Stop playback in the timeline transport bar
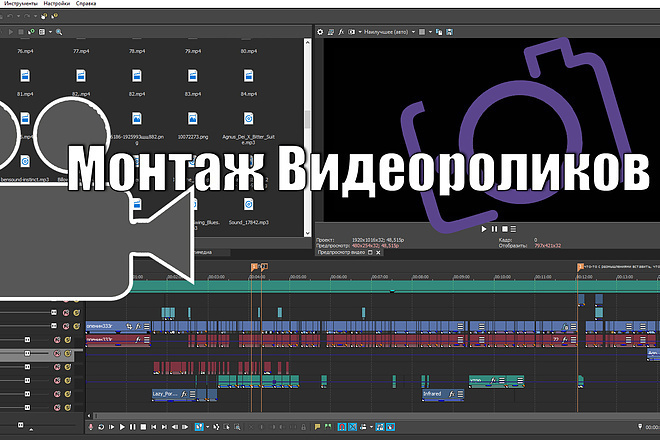Viewport: 660px width, 440px height. point(143,427)
